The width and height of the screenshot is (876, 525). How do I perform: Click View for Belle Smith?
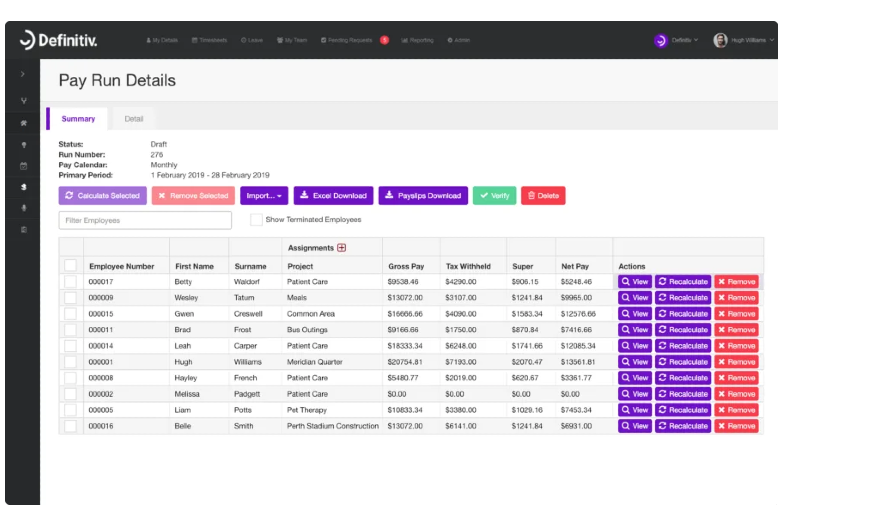tap(635, 426)
